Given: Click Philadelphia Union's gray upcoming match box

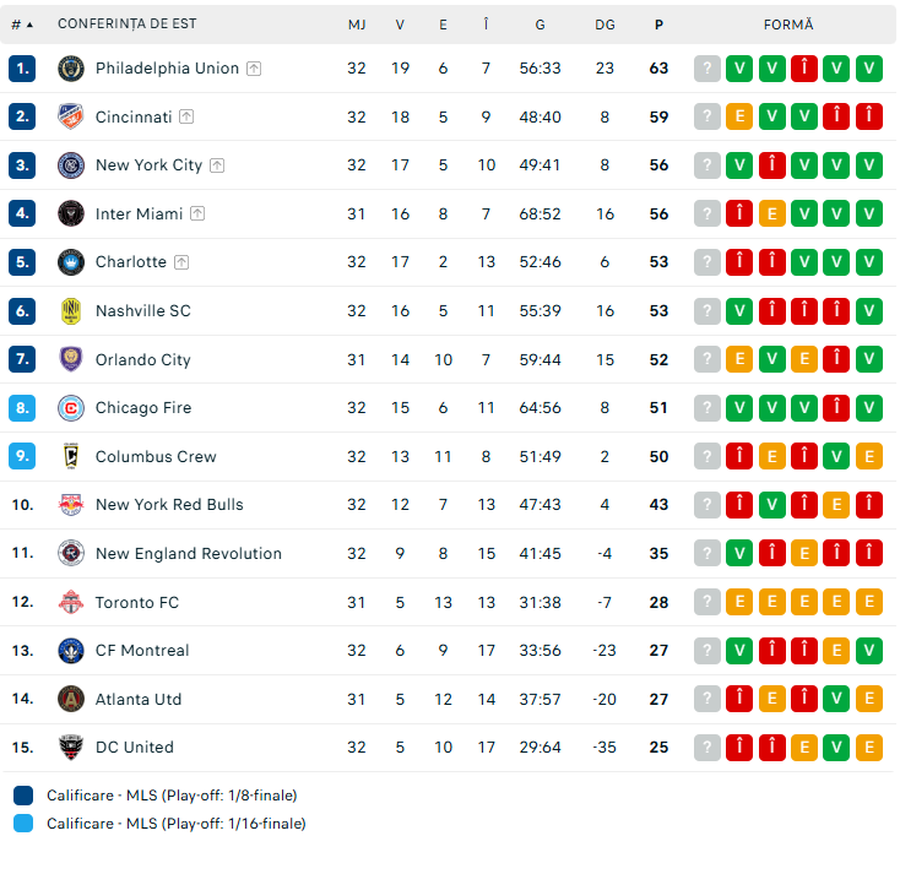Looking at the screenshot, I should [x=707, y=68].
